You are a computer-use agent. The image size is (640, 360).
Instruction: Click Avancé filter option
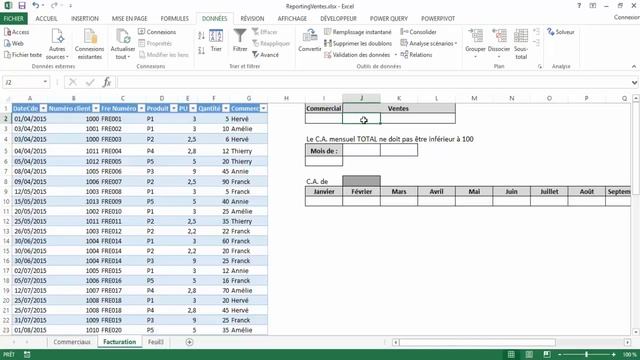[x=265, y=55]
